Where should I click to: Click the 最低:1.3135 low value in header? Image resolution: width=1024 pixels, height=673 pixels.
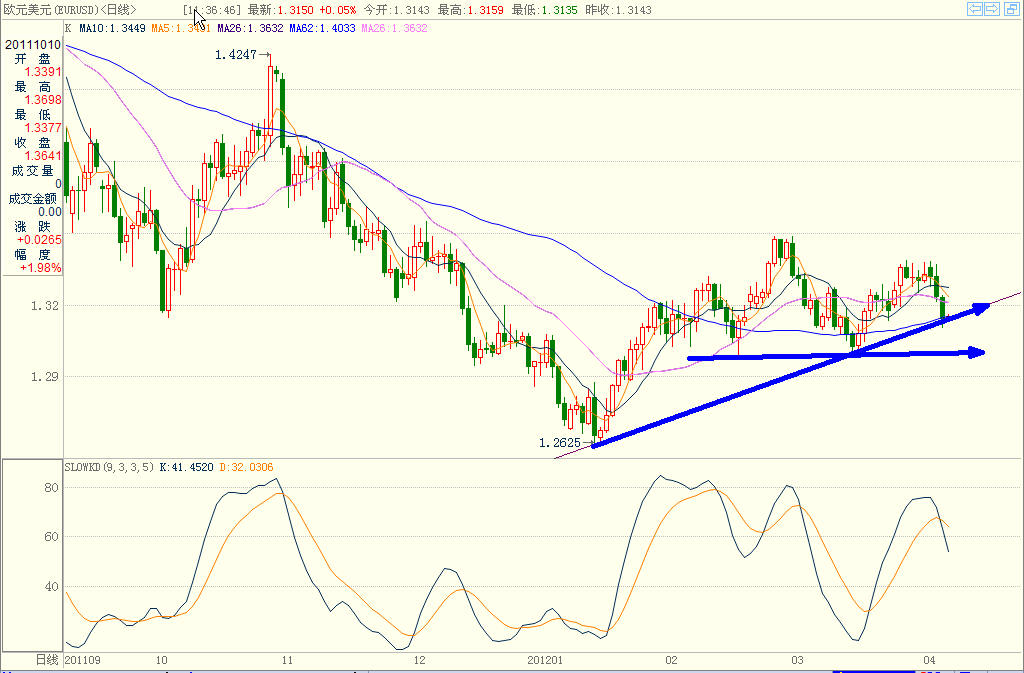click(x=545, y=10)
